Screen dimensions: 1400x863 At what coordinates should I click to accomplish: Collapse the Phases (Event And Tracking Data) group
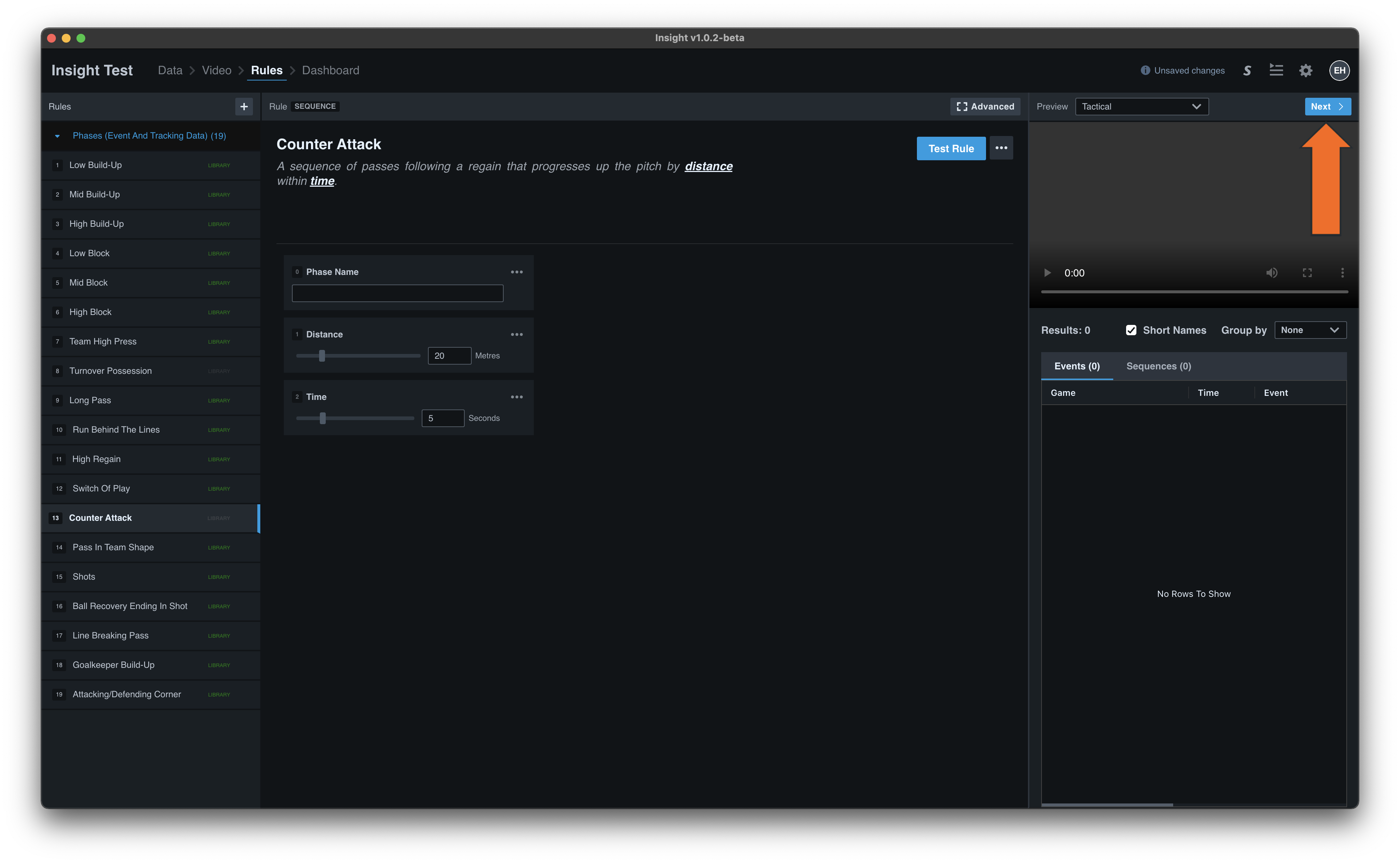57,136
